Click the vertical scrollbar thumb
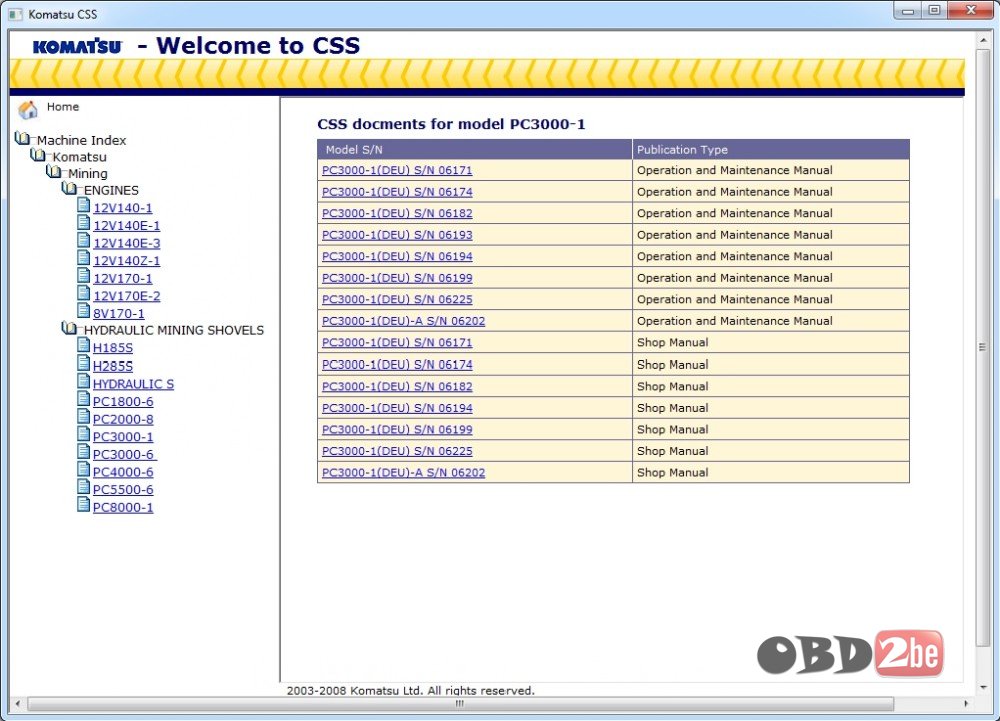 click(982, 347)
